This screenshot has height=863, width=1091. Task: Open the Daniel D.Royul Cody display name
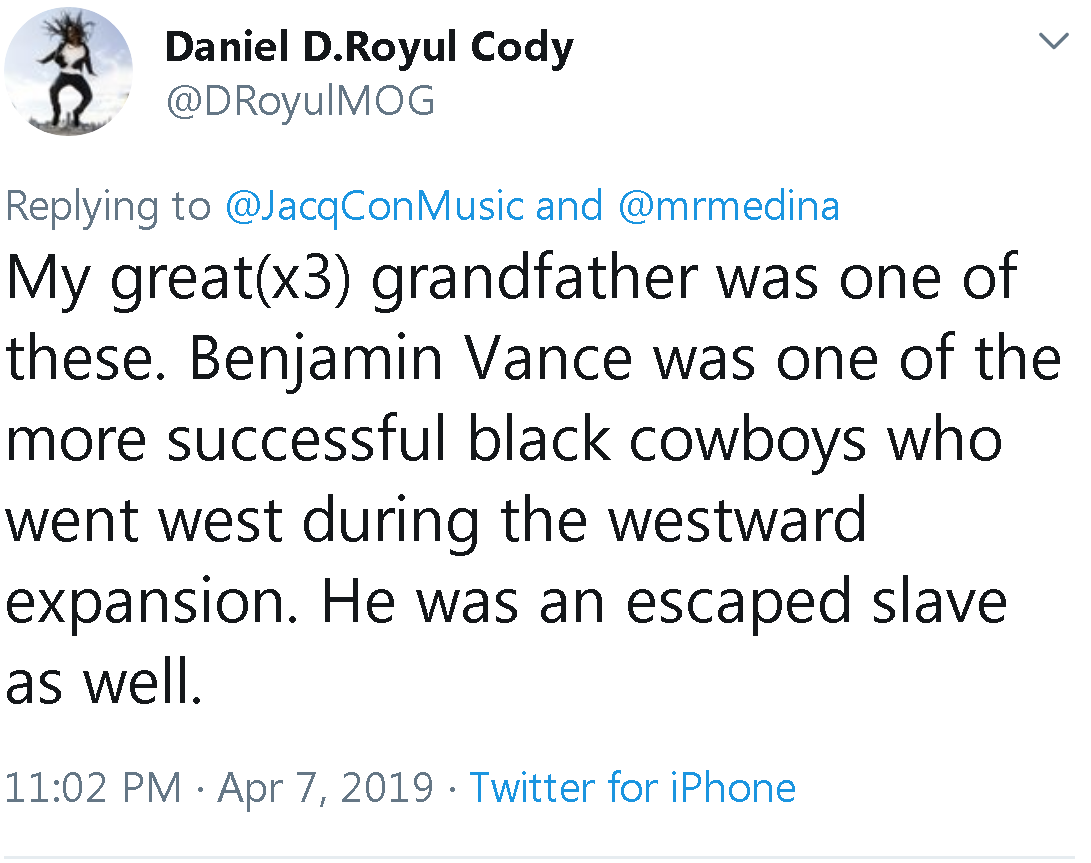[x=368, y=47]
